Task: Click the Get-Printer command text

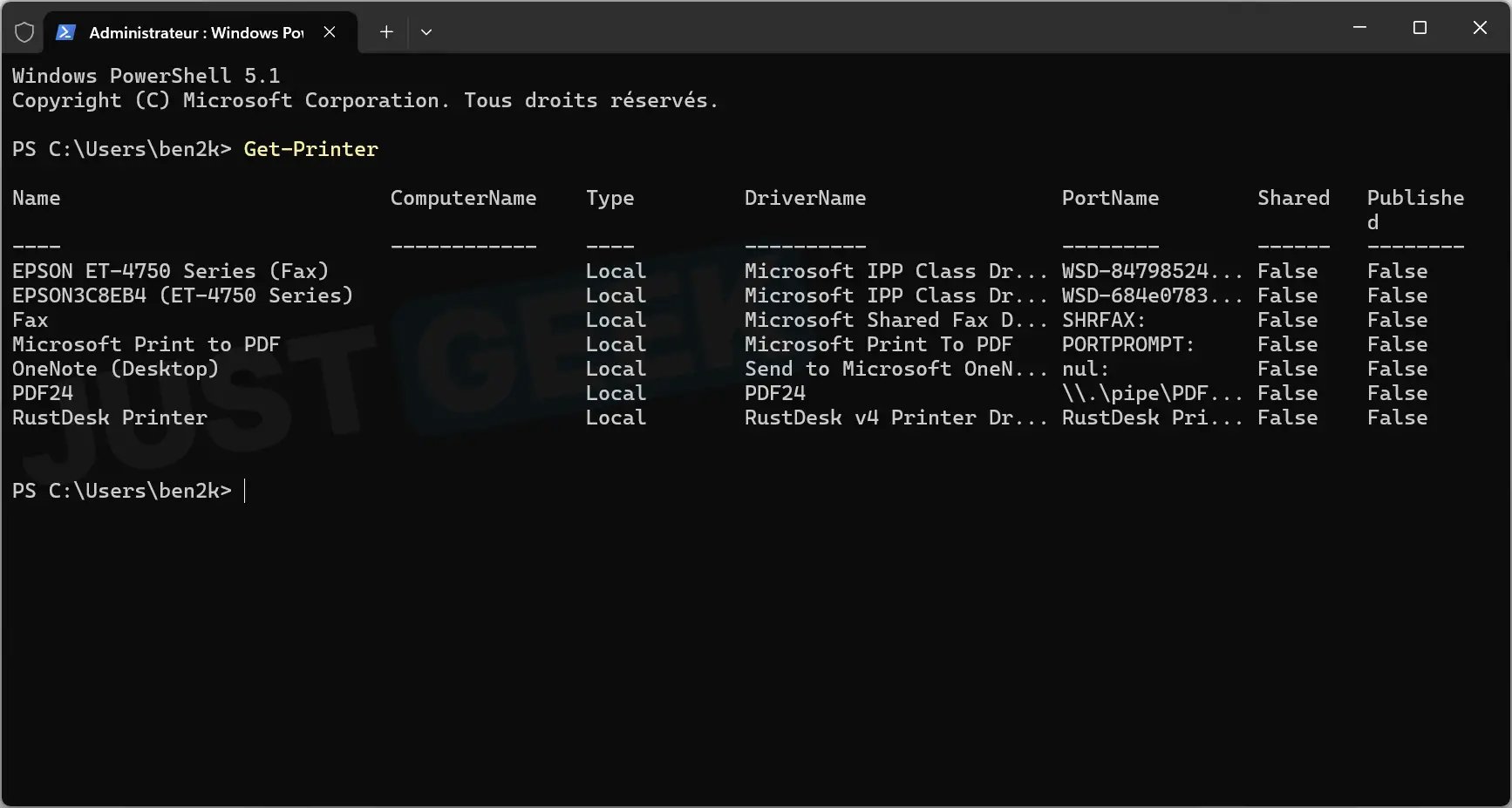Action: pos(310,149)
